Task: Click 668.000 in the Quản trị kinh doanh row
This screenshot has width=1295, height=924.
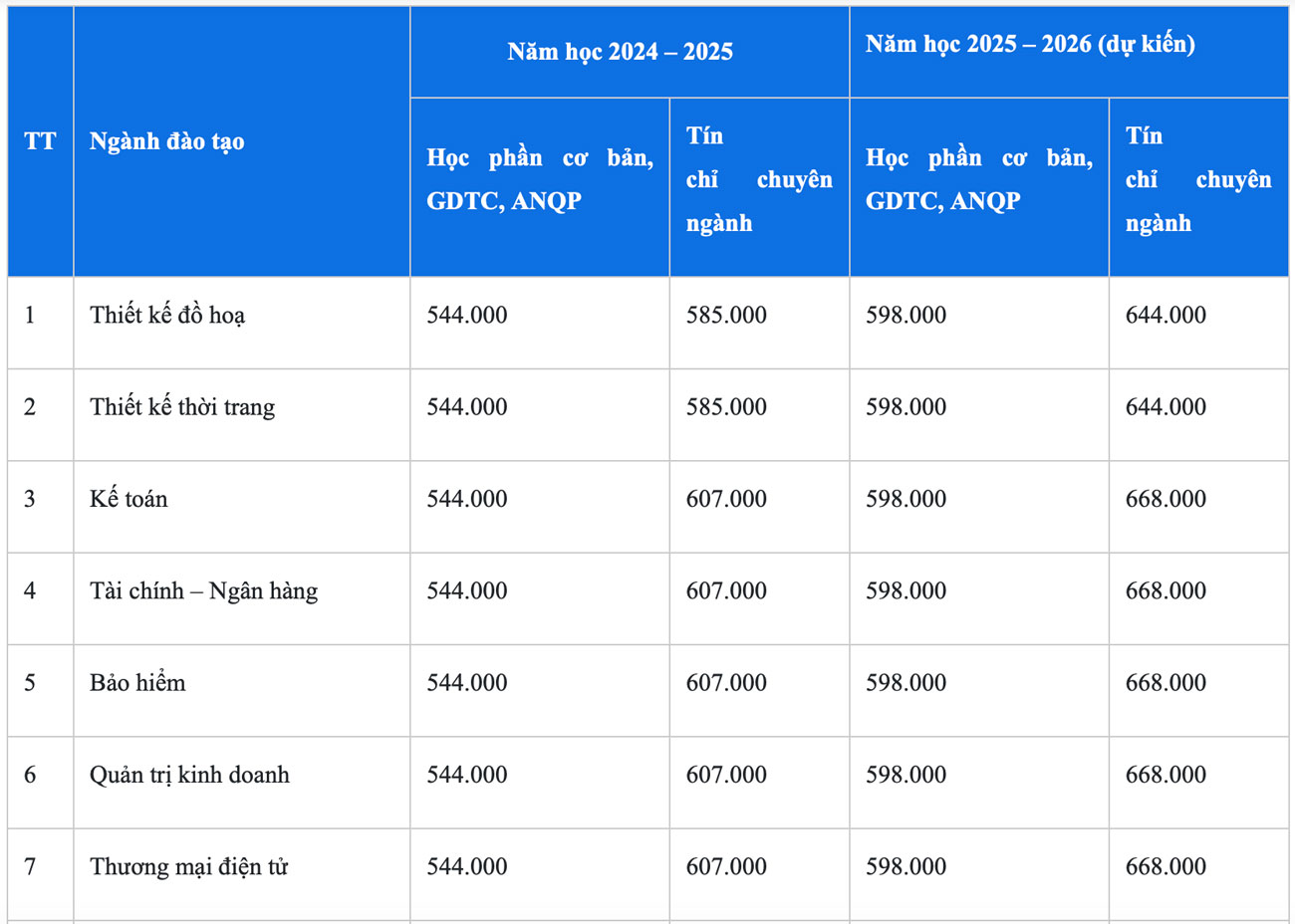Action: (x=1165, y=775)
